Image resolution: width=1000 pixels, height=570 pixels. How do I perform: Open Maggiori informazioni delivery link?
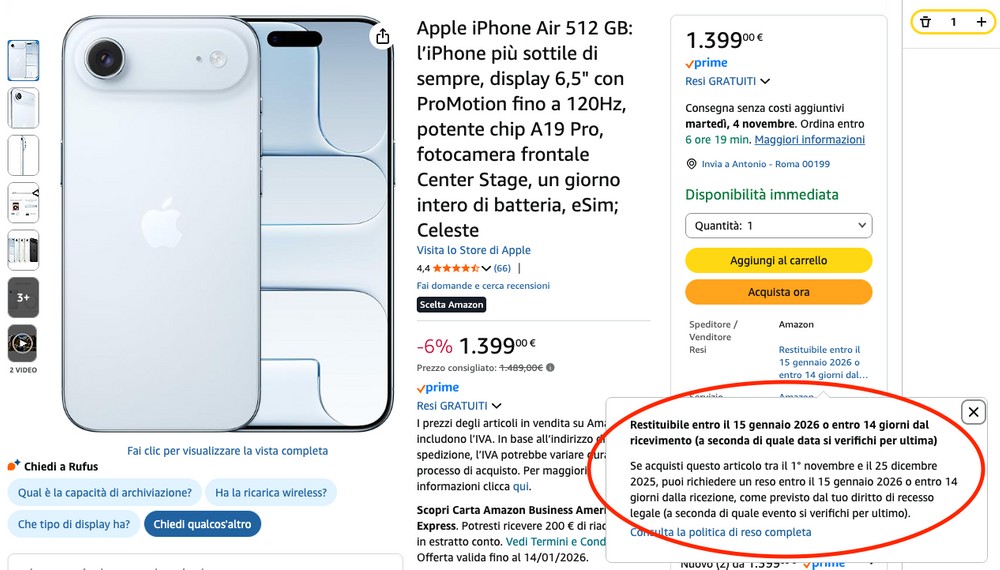(x=809, y=140)
